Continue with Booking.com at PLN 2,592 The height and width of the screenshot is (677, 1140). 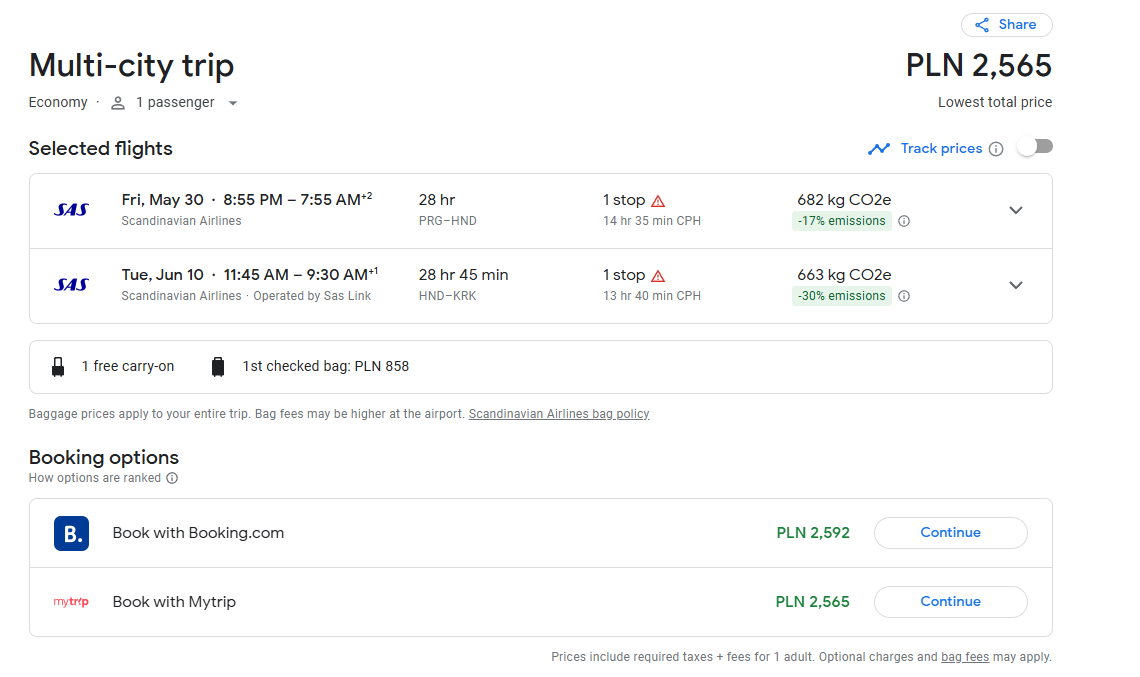[x=950, y=533]
